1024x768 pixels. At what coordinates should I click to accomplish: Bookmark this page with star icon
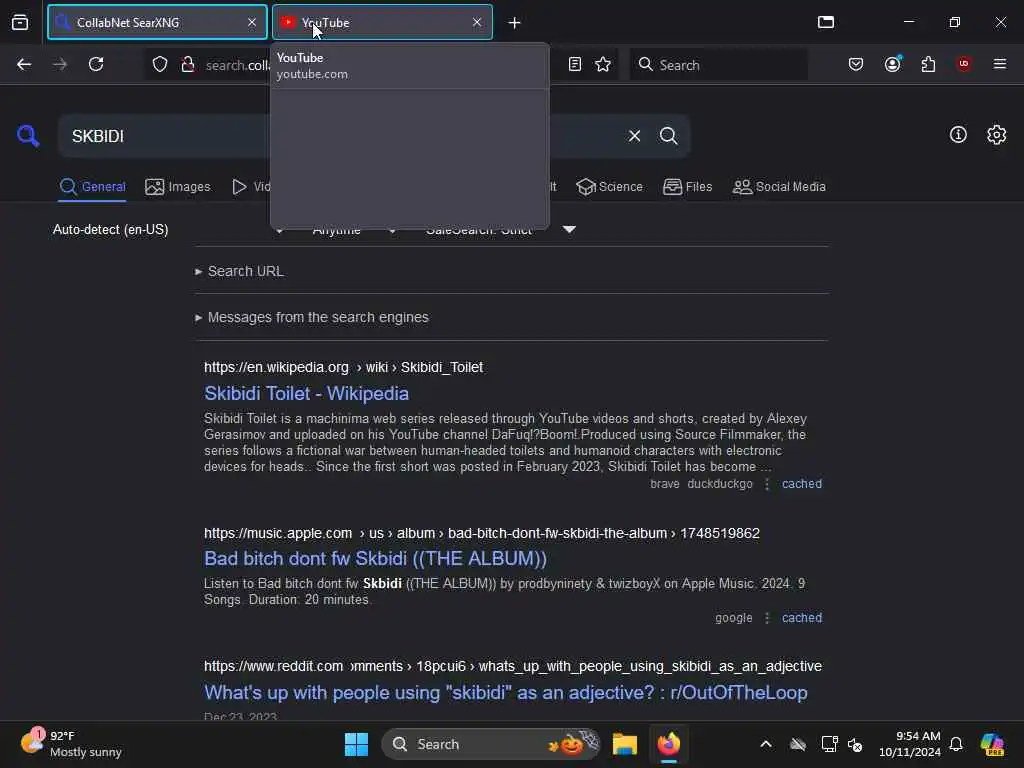pyautogui.click(x=603, y=64)
